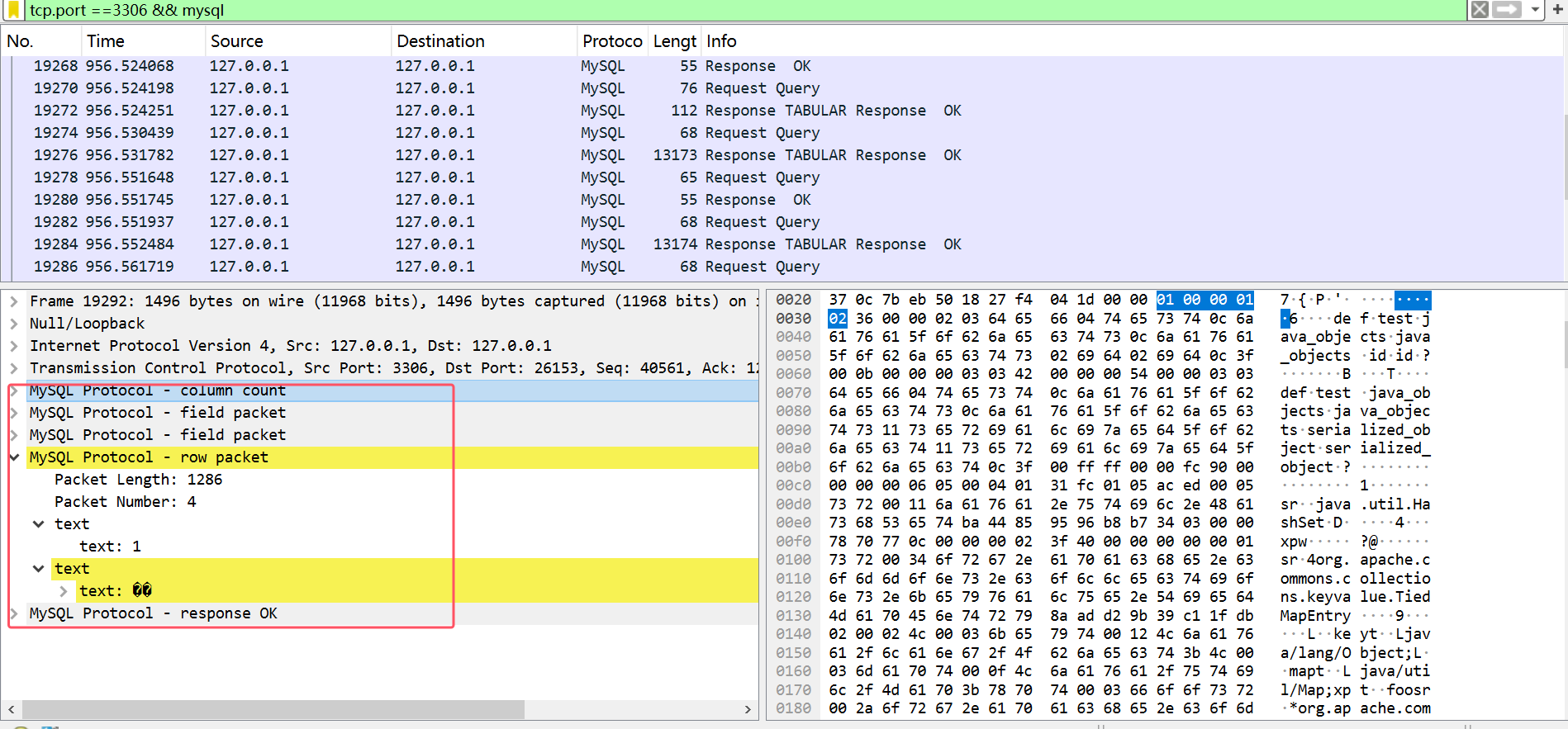The width and height of the screenshot is (1568, 729).
Task: Select packet 19280 Response OK row
Action: [x=781, y=200]
